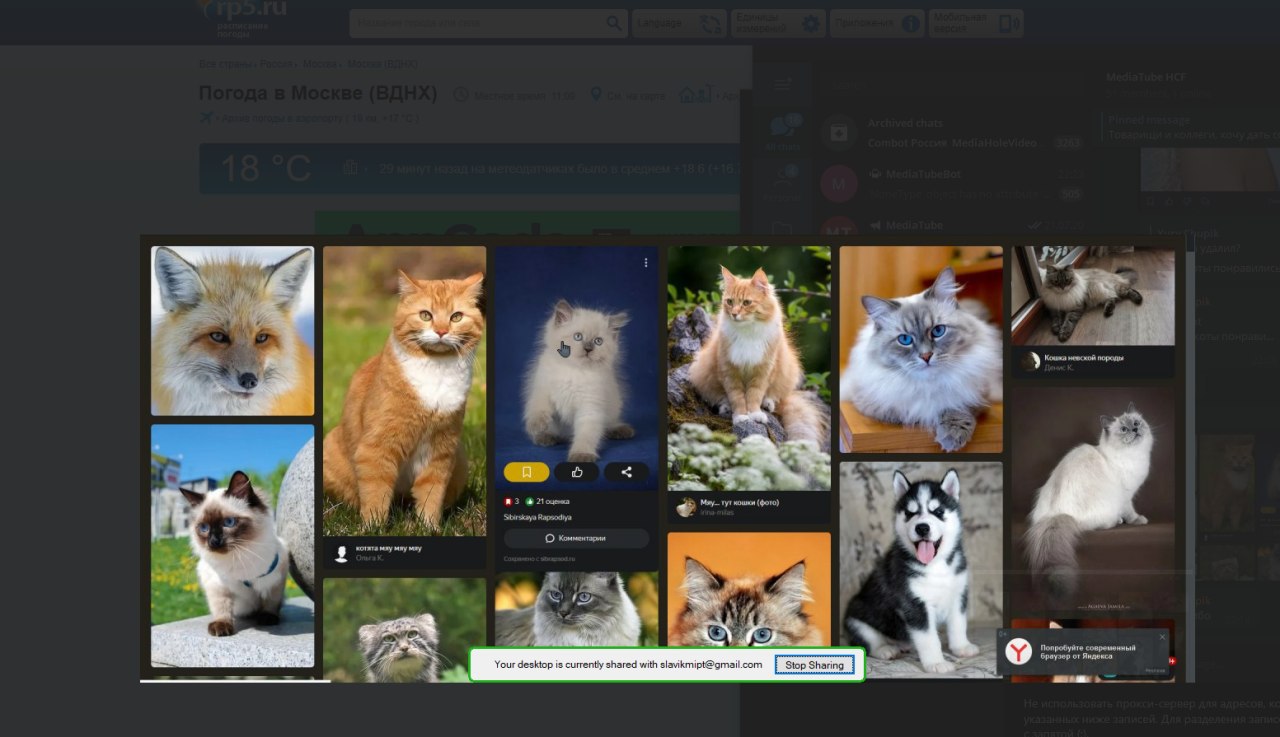Open the grey cat with blue eyes photo
Viewport: 1280px width, 737px height.
[576, 609]
